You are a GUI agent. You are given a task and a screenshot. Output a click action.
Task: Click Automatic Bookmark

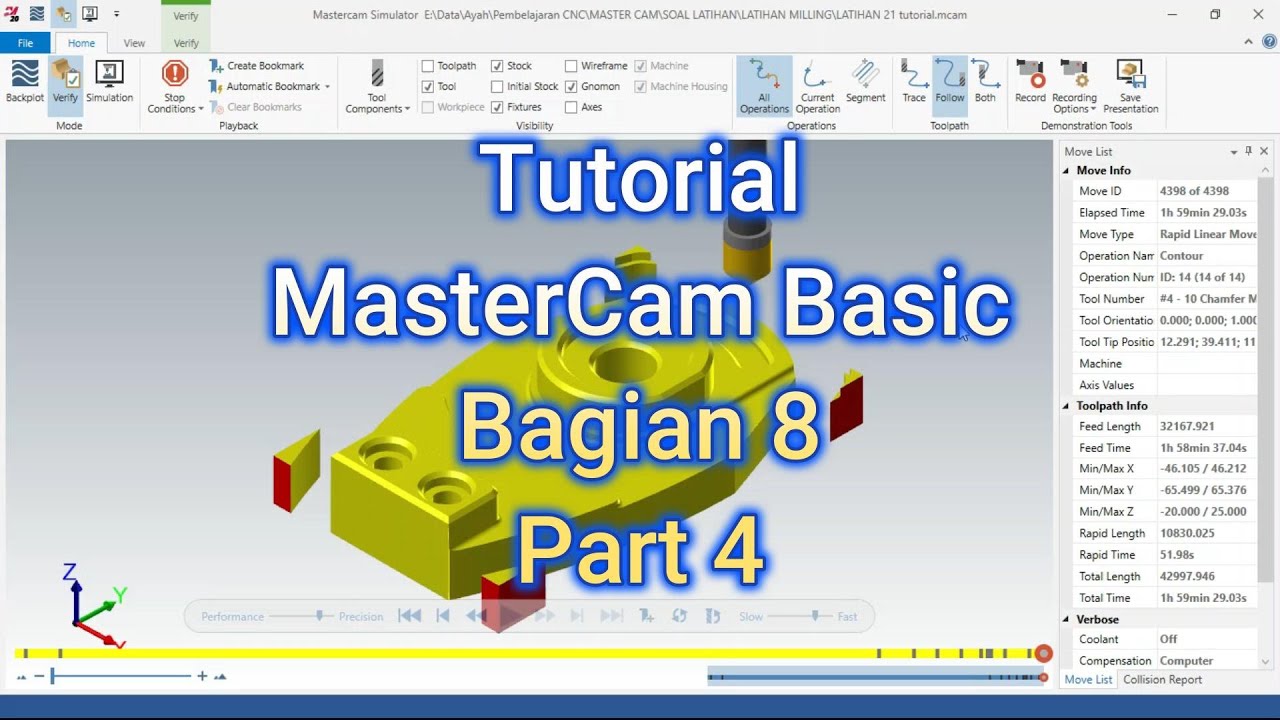click(x=264, y=86)
